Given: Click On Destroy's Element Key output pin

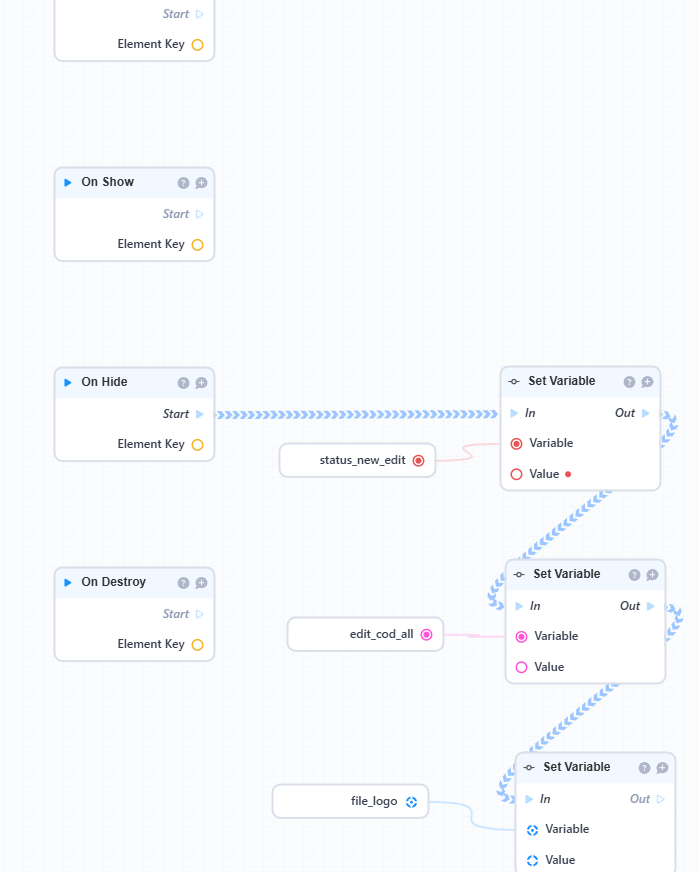Looking at the screenshot, I should click(197, 644).
